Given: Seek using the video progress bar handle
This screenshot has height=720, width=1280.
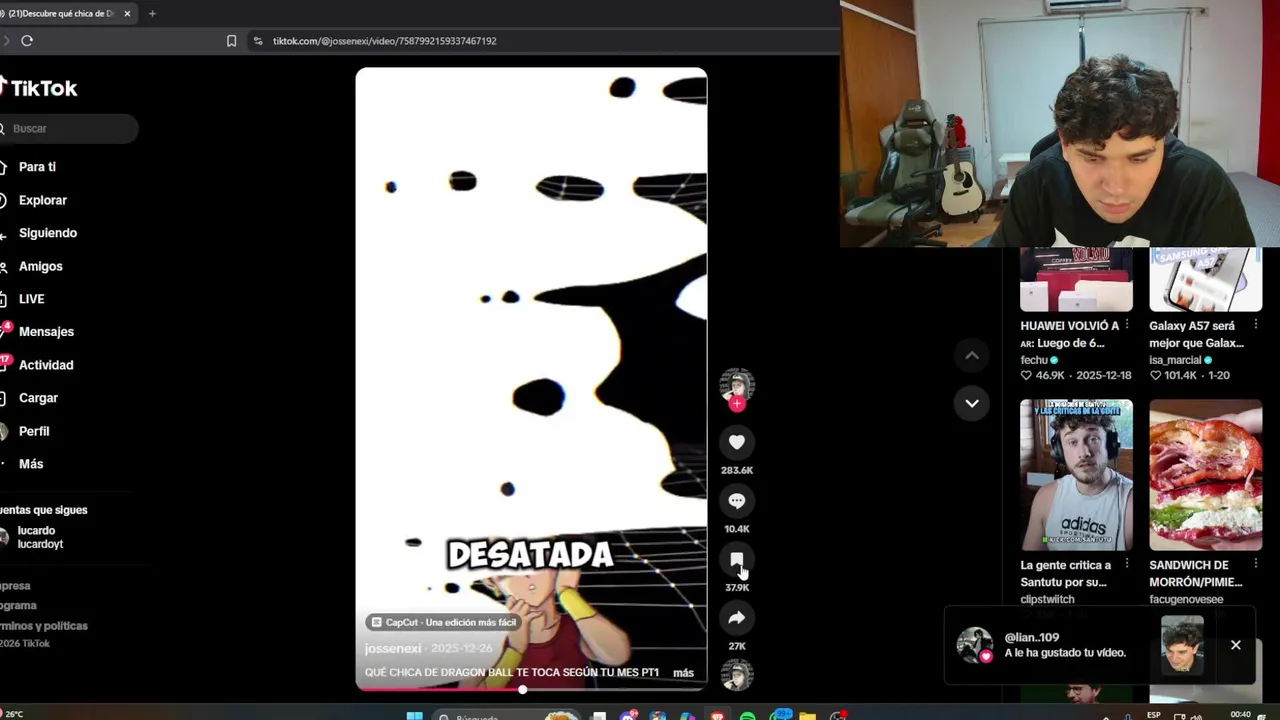Looking at the screenshot, I should point(522,689).
